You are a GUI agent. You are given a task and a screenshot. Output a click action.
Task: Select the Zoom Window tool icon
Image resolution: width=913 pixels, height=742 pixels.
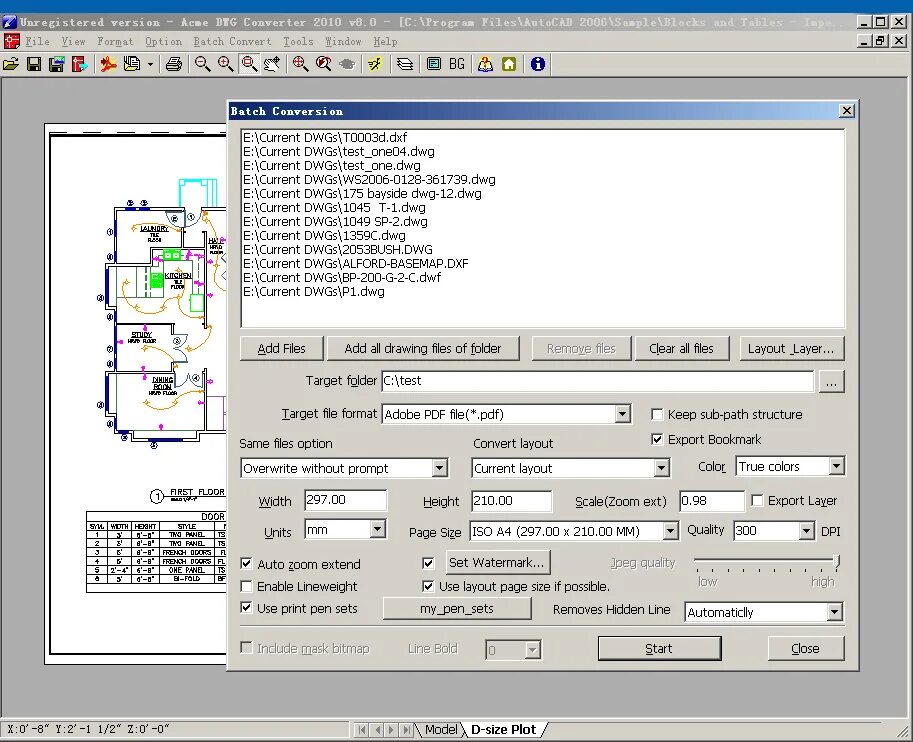(x=249, y=64)
